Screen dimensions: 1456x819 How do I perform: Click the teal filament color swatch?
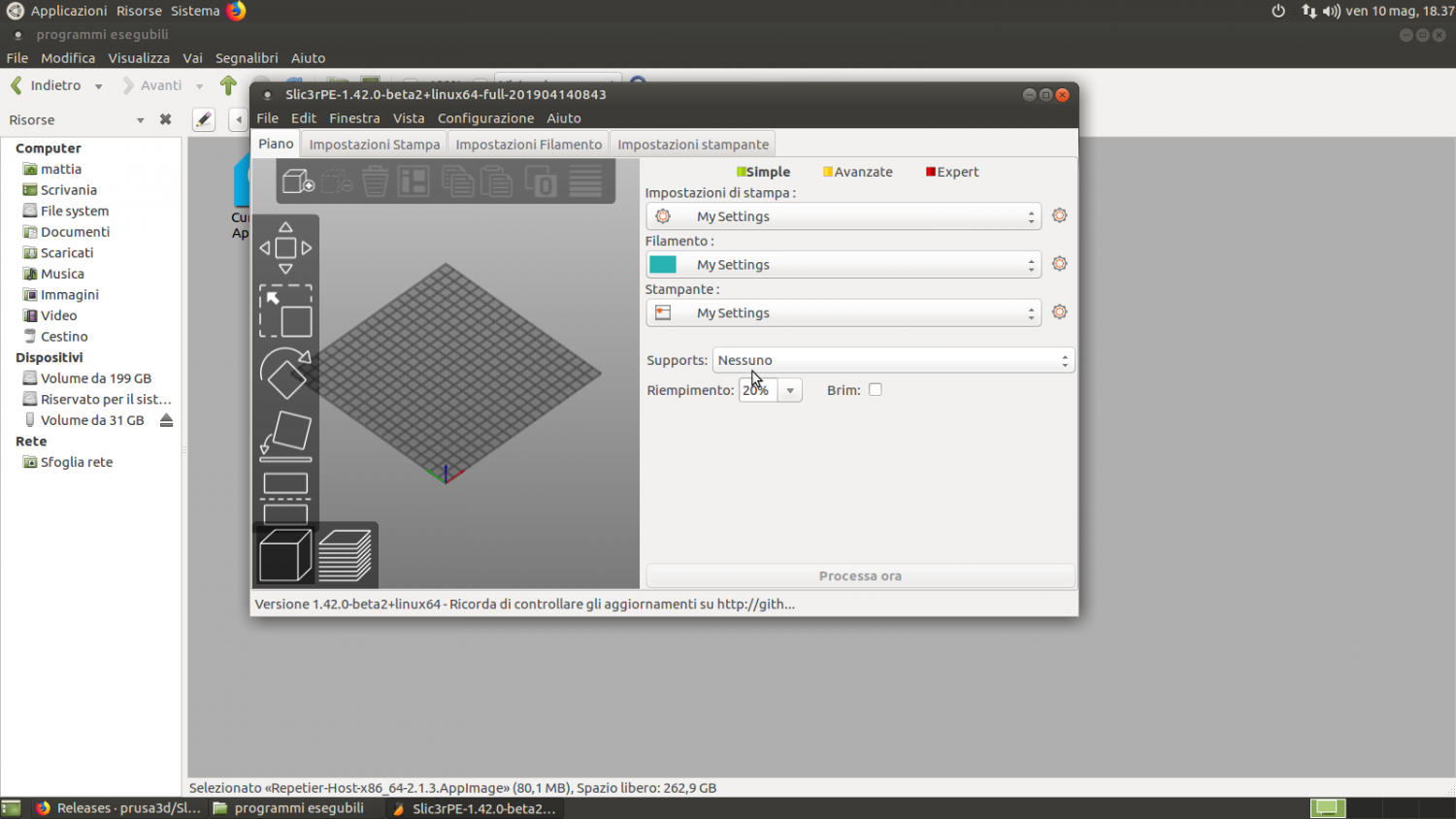coord(663,265)
